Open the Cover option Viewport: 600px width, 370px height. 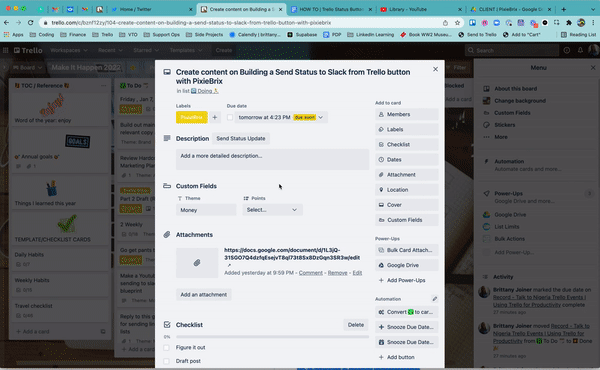coord(406,205)
